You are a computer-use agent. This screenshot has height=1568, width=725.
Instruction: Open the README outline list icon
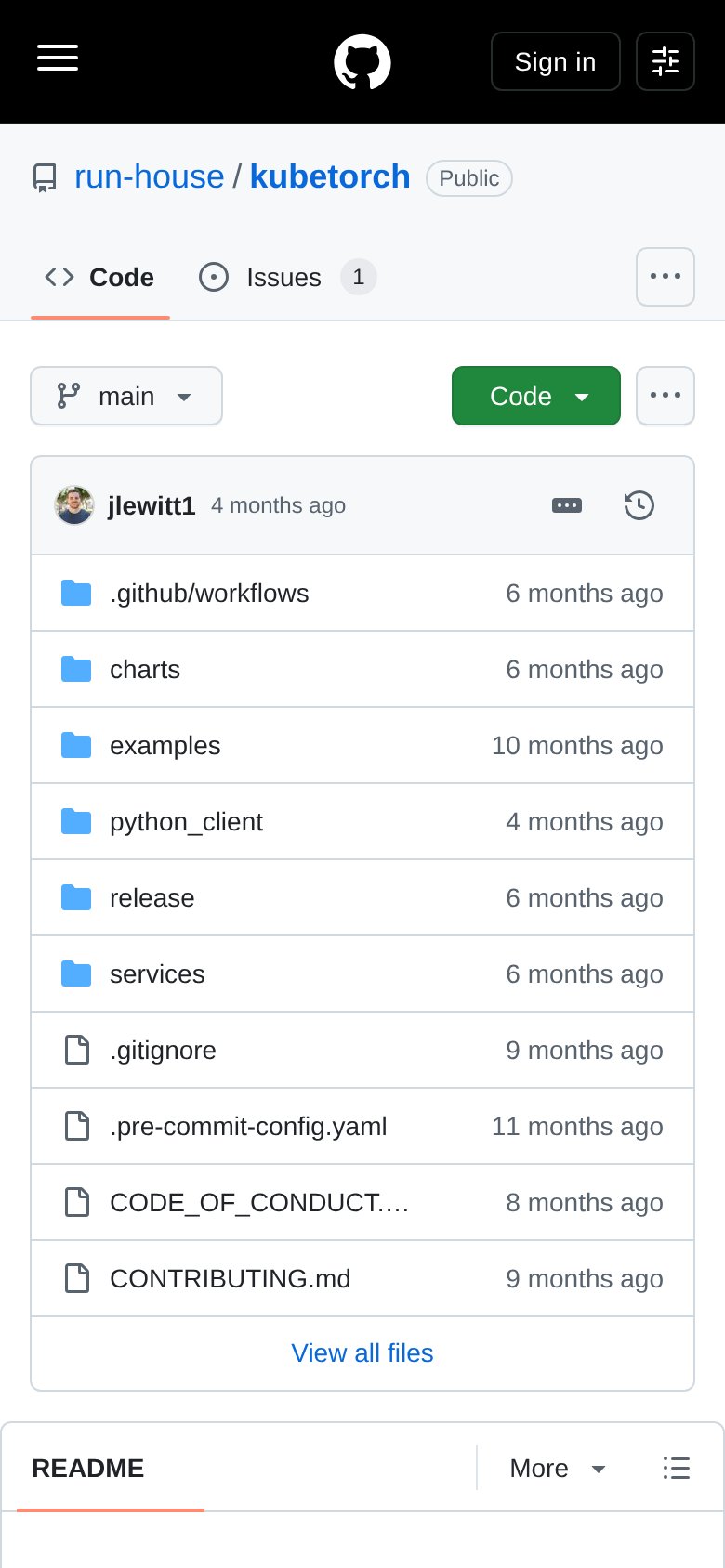pos(677,1468)
